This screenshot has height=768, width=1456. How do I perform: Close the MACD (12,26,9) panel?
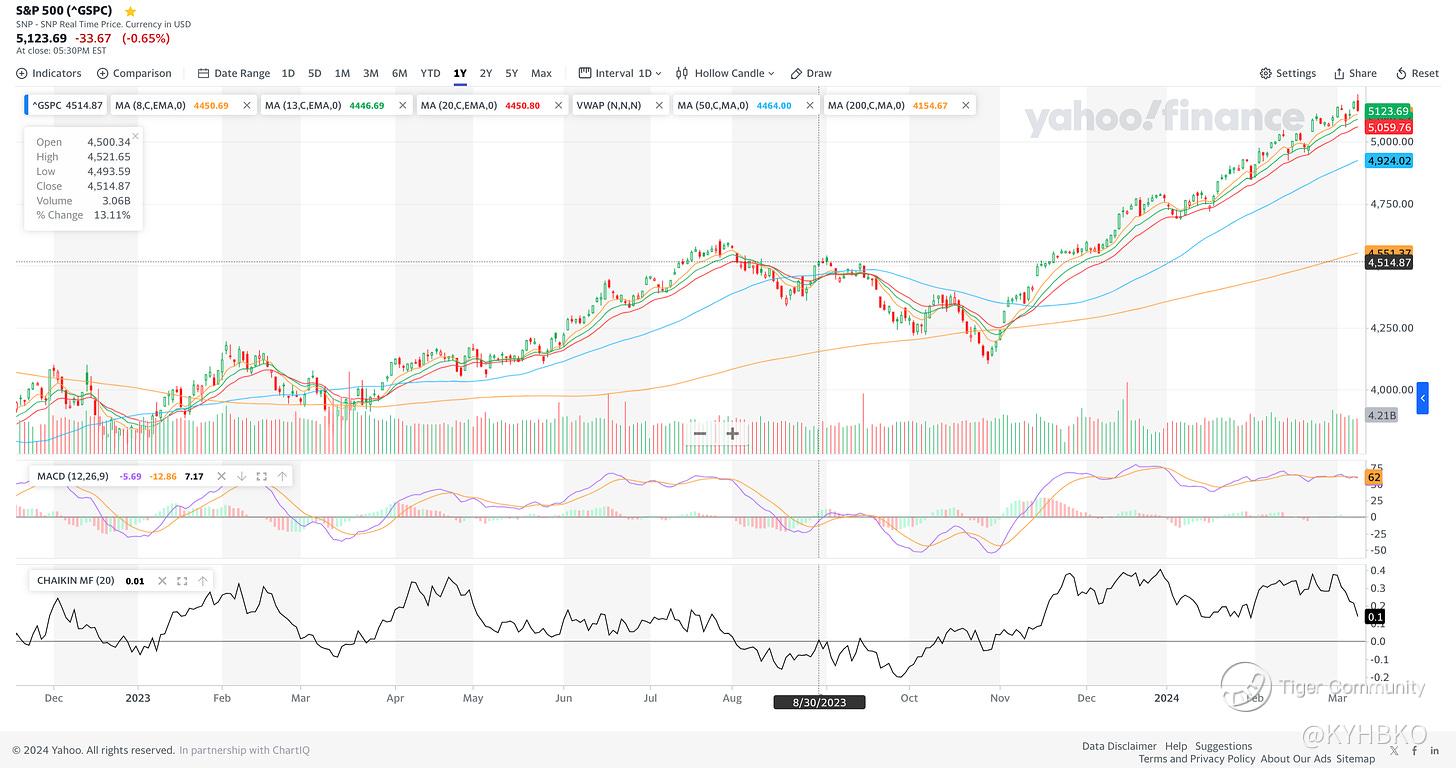point(222,476)
